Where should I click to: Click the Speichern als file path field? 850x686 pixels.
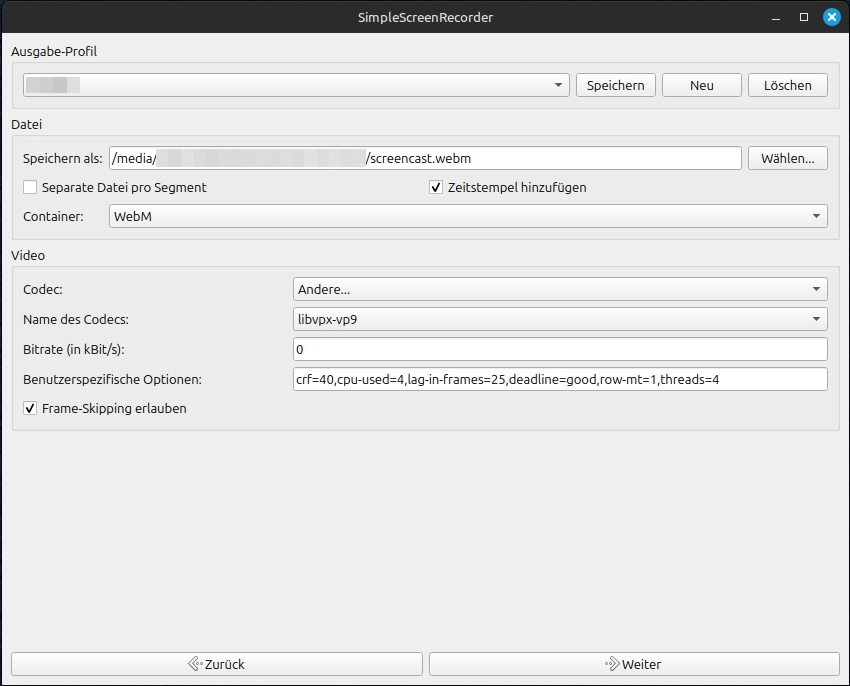click(x=425, y=158)
